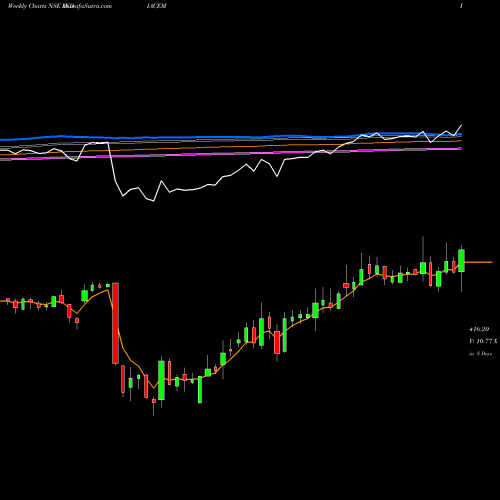
Task: Click the price value "416.20"
Action: (479, 329)
